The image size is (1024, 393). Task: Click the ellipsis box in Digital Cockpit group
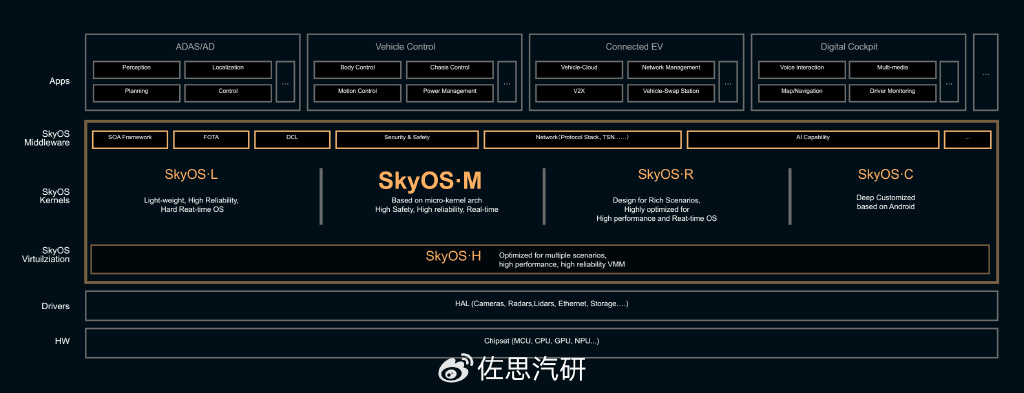[x=949, y=82]
